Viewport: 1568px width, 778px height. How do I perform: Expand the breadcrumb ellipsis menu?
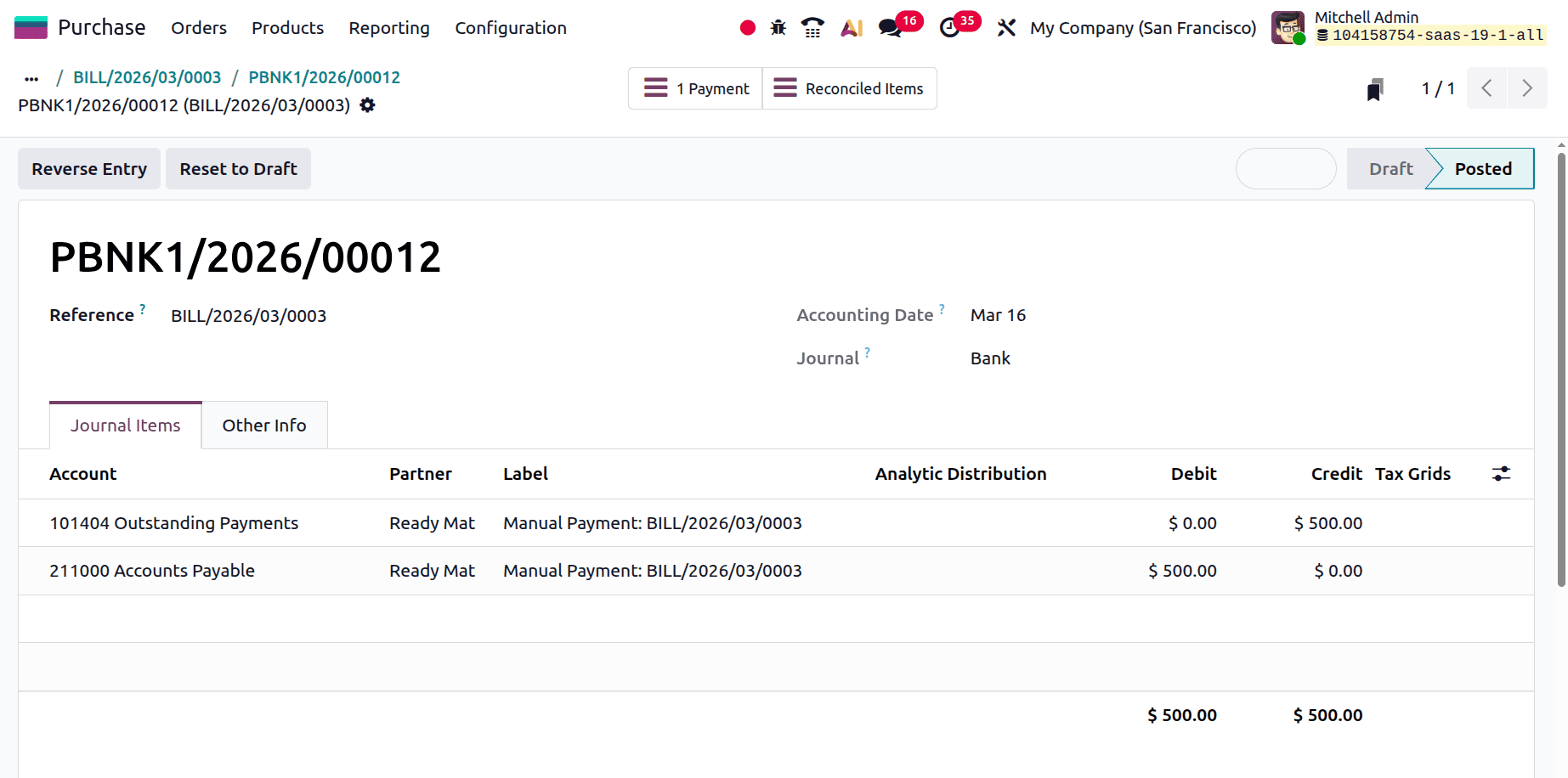point(31,77)
